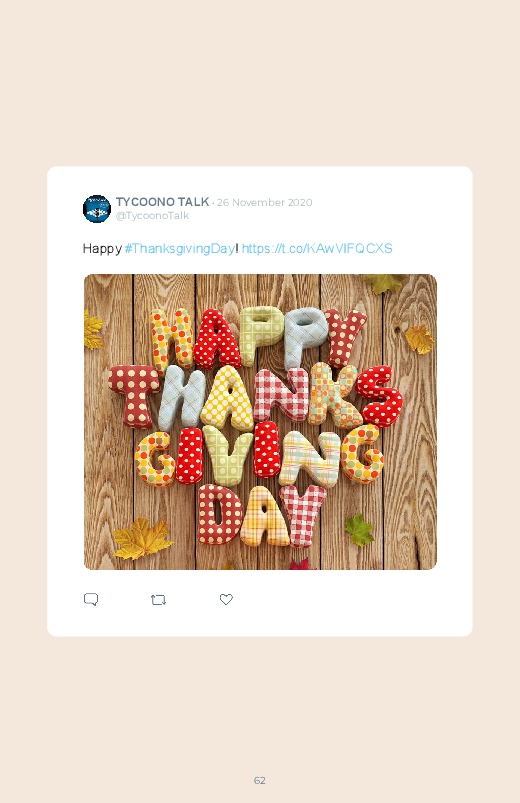520x803 pixels.
Task: Click the fabric DAY word in image
Action: [261, 516]
